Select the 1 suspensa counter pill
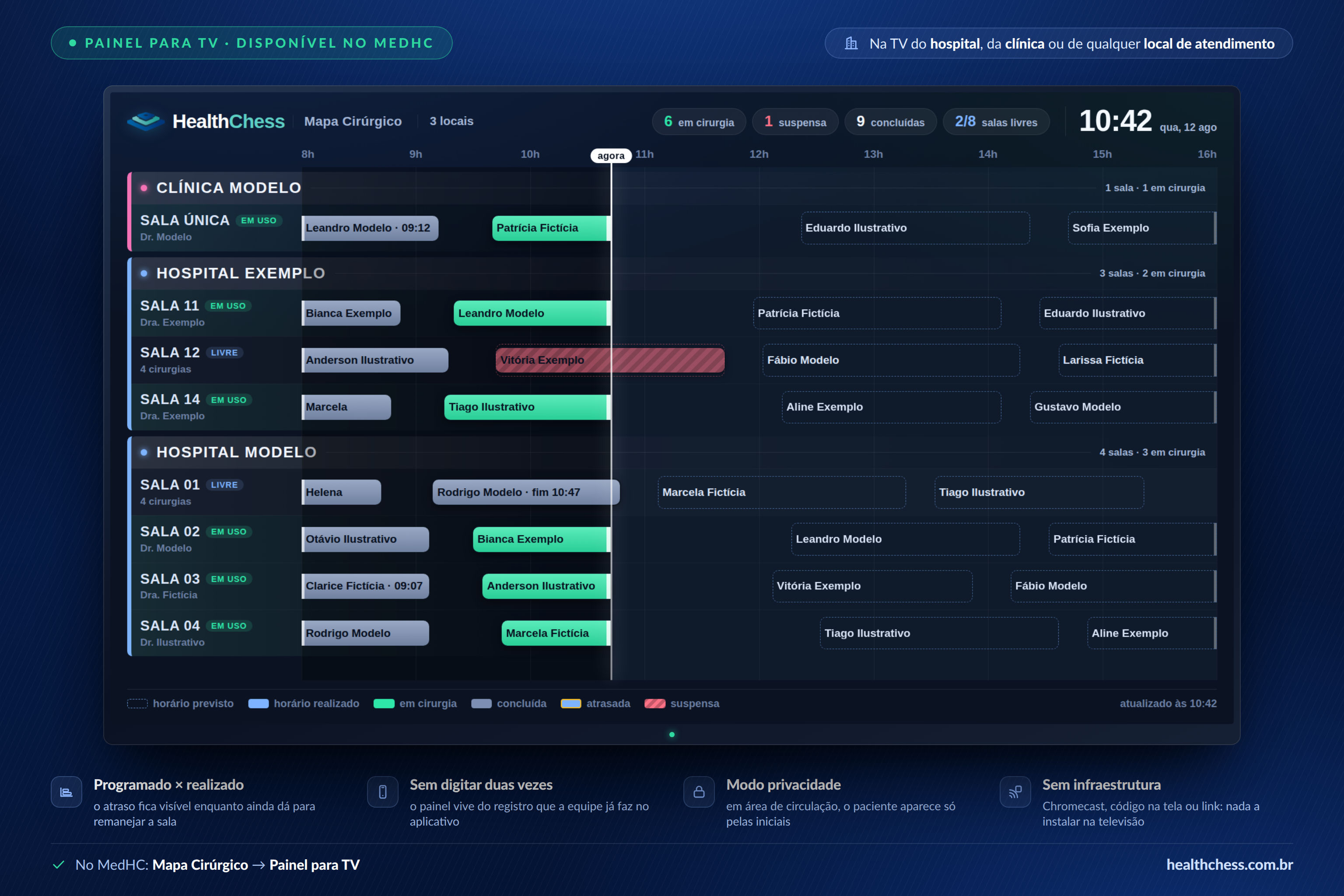This screenshot has width=1344, height=896. 795,122
